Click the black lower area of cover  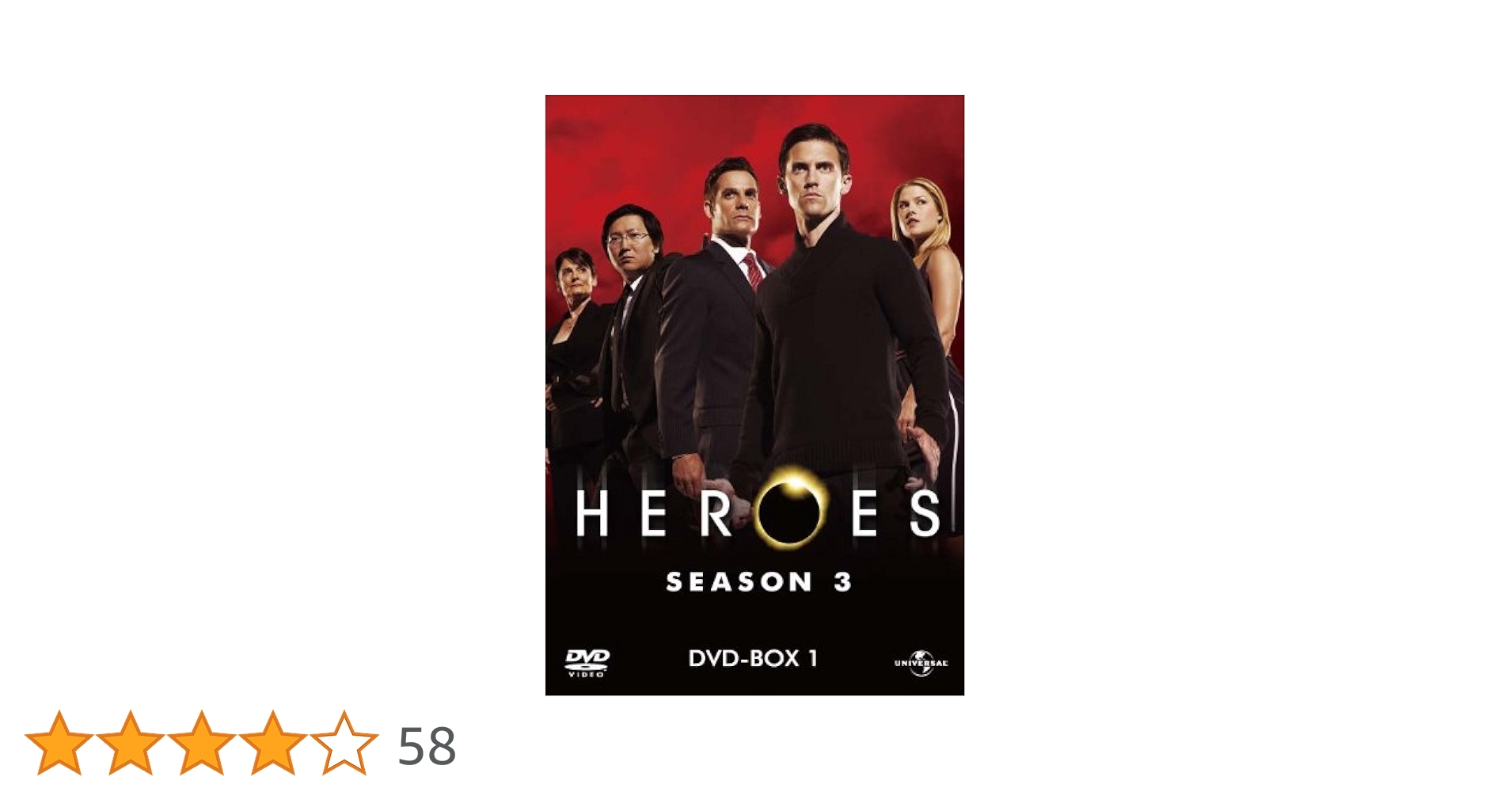[x=754, y=626]
